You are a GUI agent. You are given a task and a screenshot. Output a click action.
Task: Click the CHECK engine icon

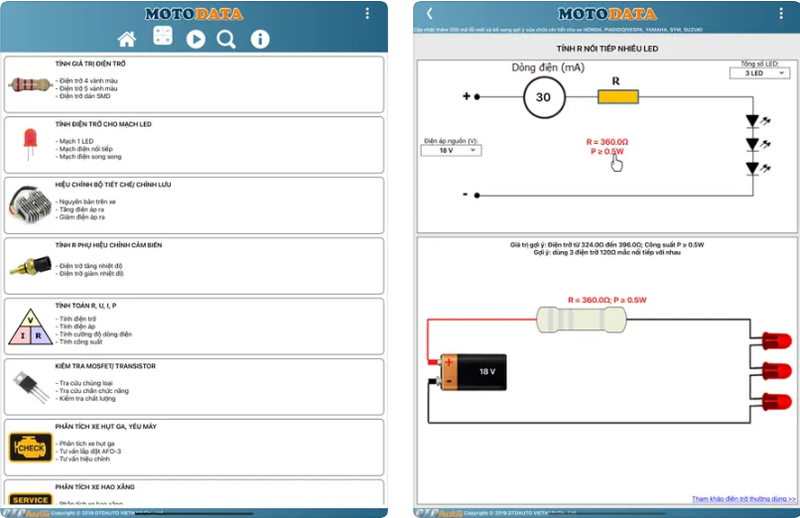click(30, 448)
